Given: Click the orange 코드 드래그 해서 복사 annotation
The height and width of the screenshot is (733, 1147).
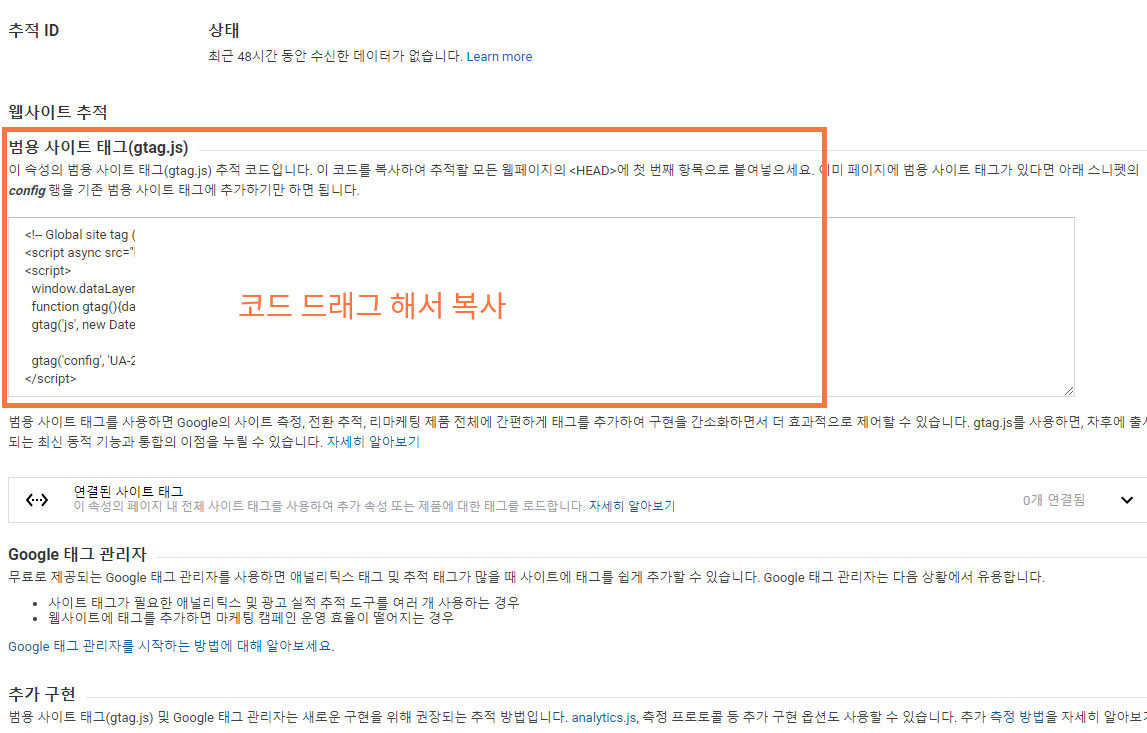Looking at the screenshot, I should click(372, 306).
